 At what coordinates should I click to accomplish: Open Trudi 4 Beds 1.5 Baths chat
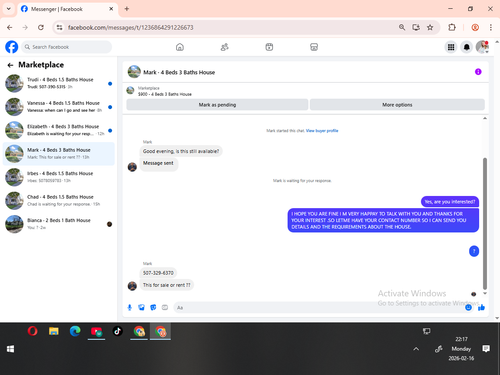(x=59, y=83)
